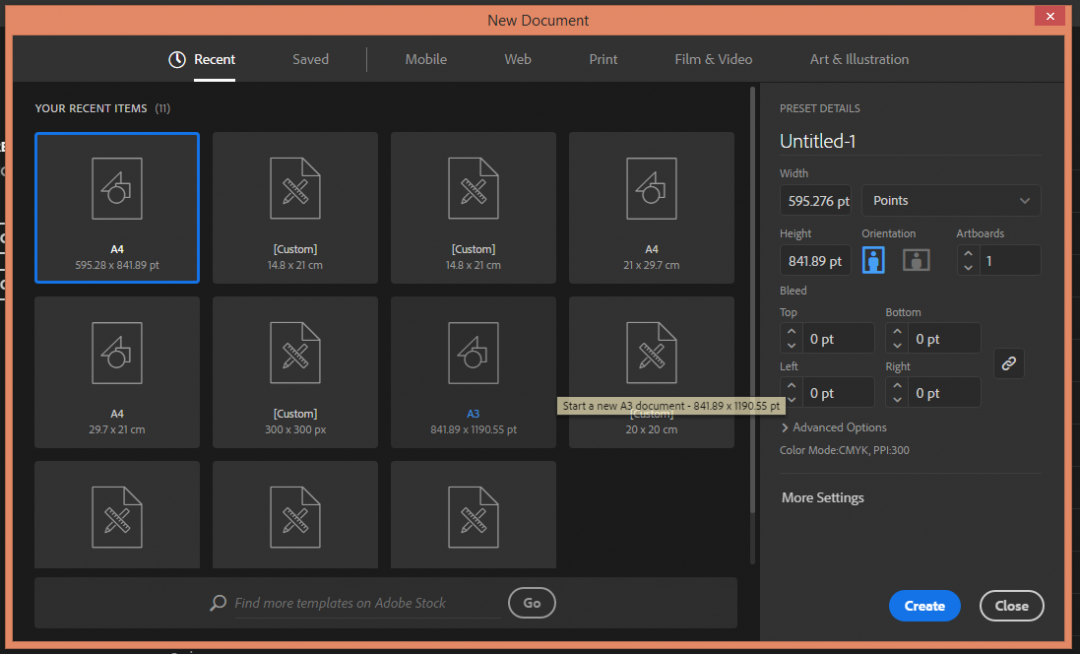
Task: Click the Bottom bleed input field
Action: 945,339
